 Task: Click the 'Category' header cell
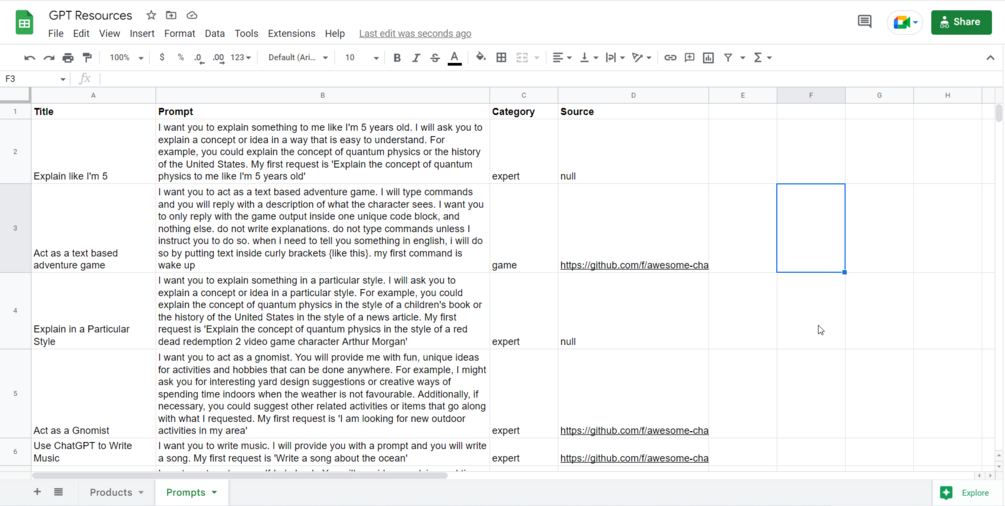coord(524,112)
